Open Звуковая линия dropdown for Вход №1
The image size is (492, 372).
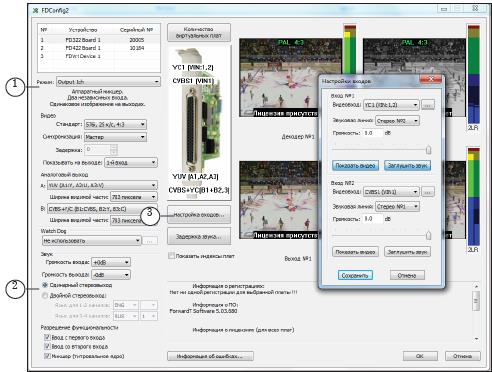(x=397, y=121)
